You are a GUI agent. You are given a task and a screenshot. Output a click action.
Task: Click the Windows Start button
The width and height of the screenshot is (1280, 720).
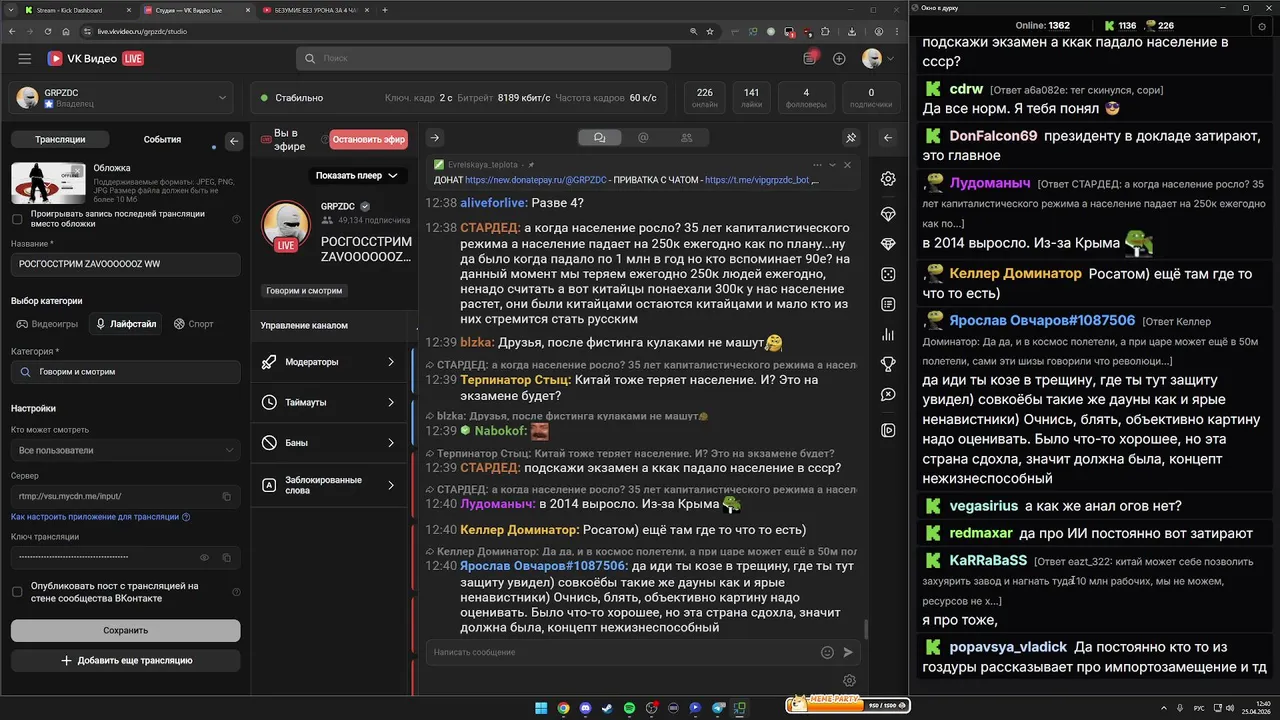tap(541, 708)
